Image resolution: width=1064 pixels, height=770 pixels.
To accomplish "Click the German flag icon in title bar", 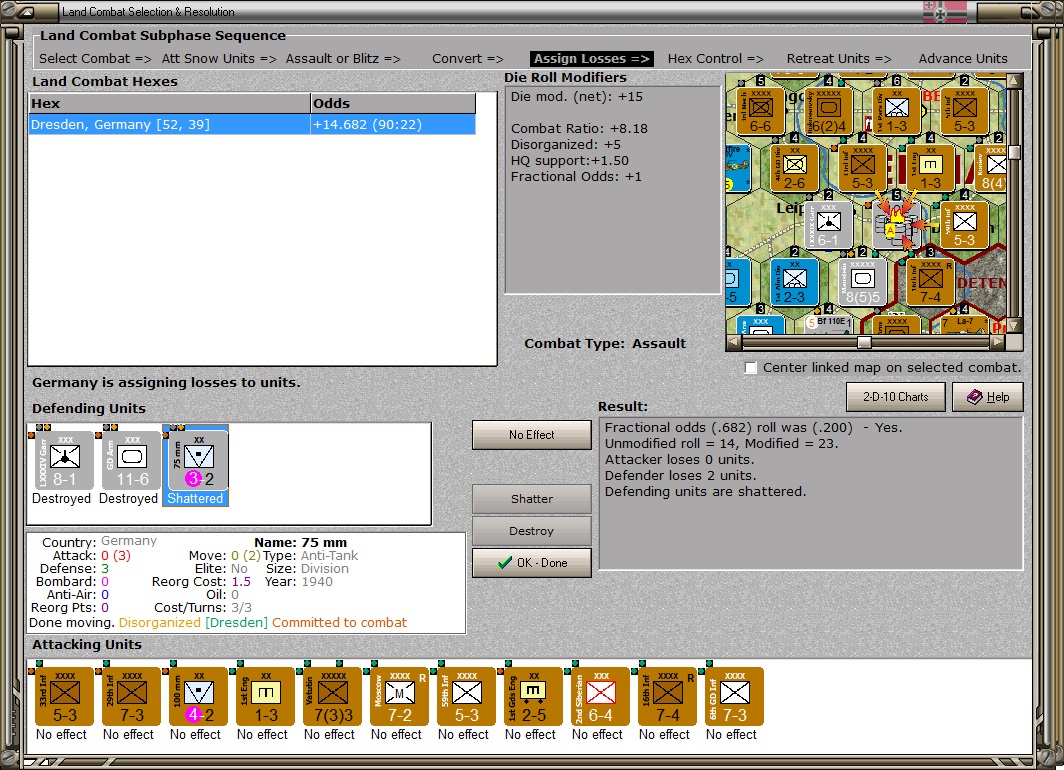I will pos(945,12).
